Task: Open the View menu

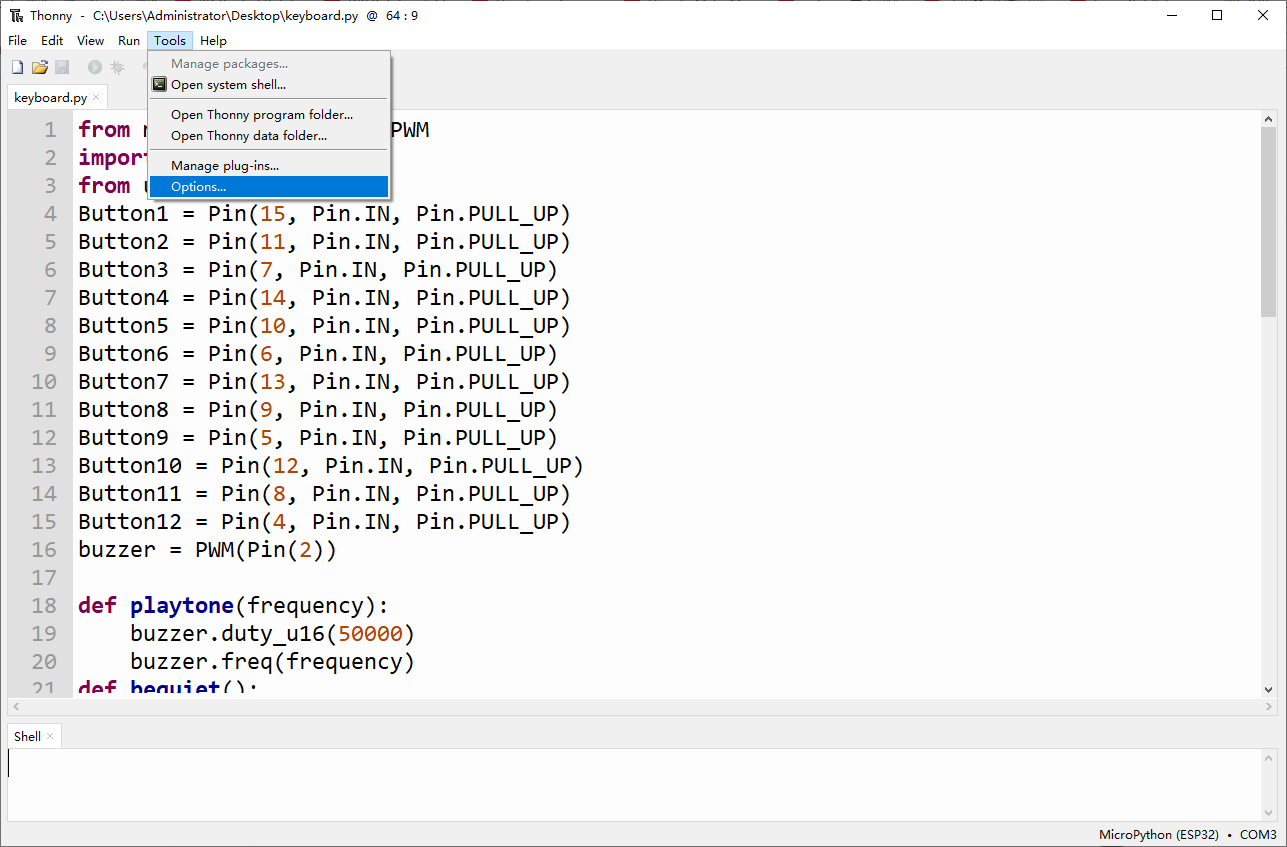Action: pyautogui.click(x=91, y=41)
